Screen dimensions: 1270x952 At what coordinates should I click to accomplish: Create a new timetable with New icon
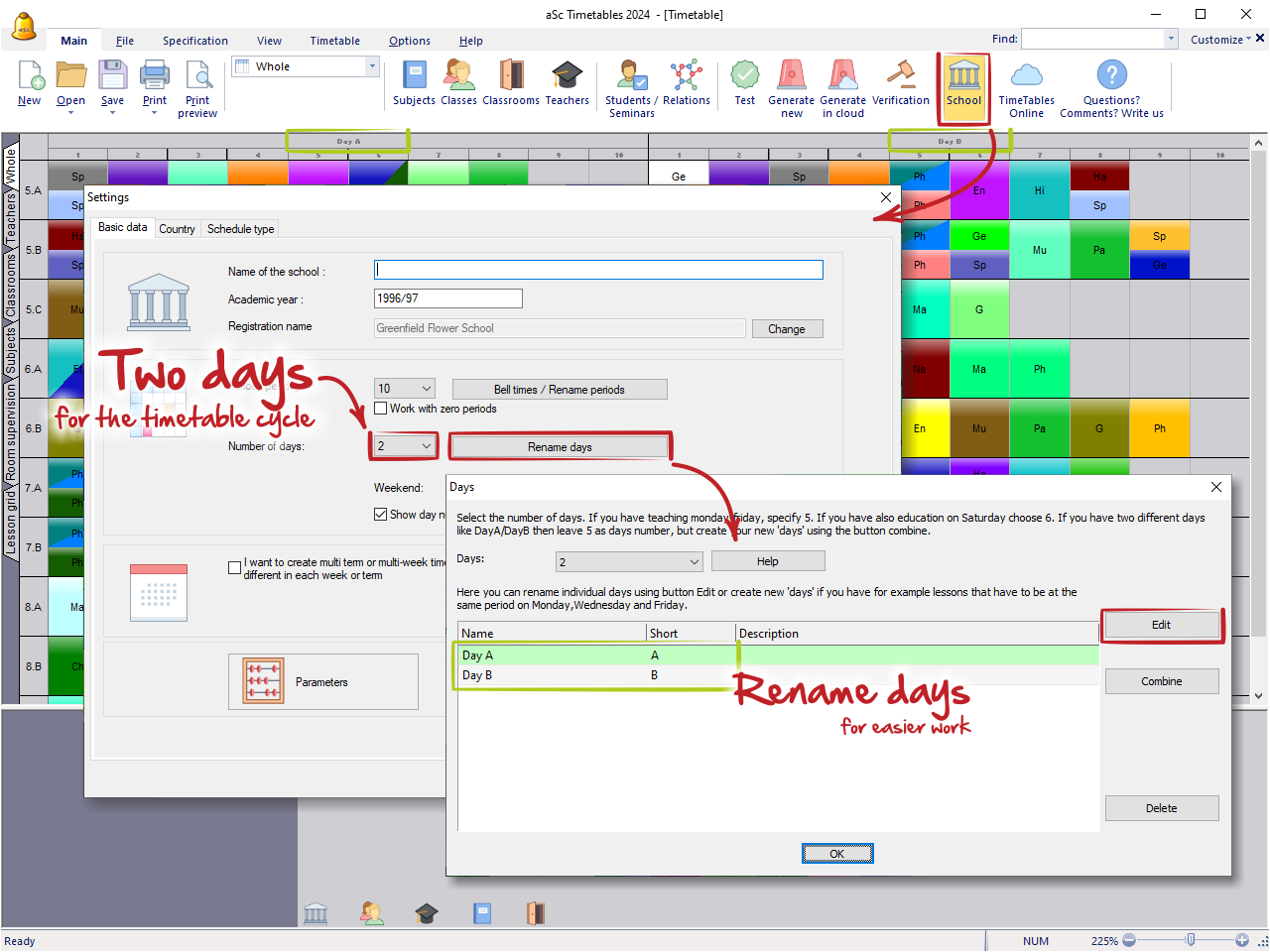[30, 83]
